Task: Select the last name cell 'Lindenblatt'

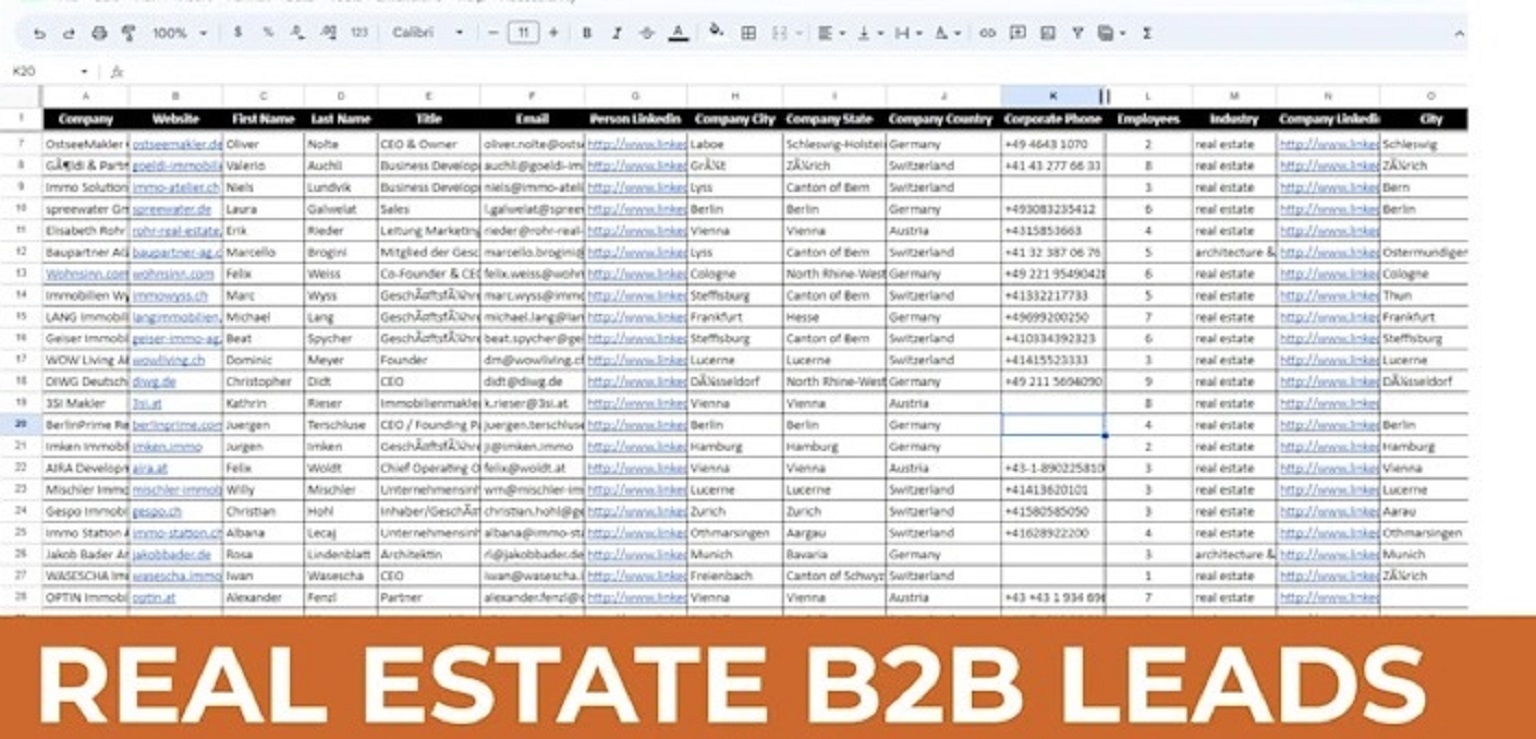Action: pyautogui.click(x=340, y=554)
